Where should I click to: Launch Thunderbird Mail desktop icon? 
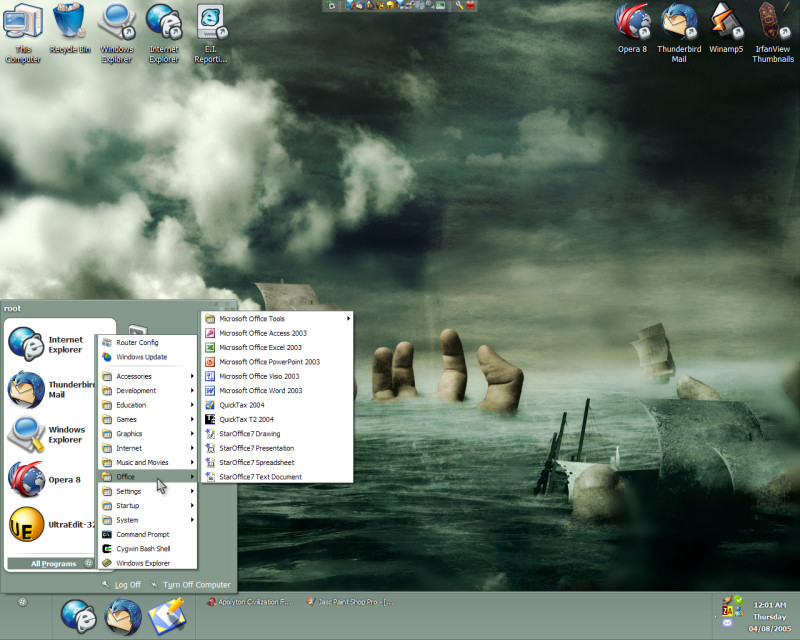(x=679, y=22)
